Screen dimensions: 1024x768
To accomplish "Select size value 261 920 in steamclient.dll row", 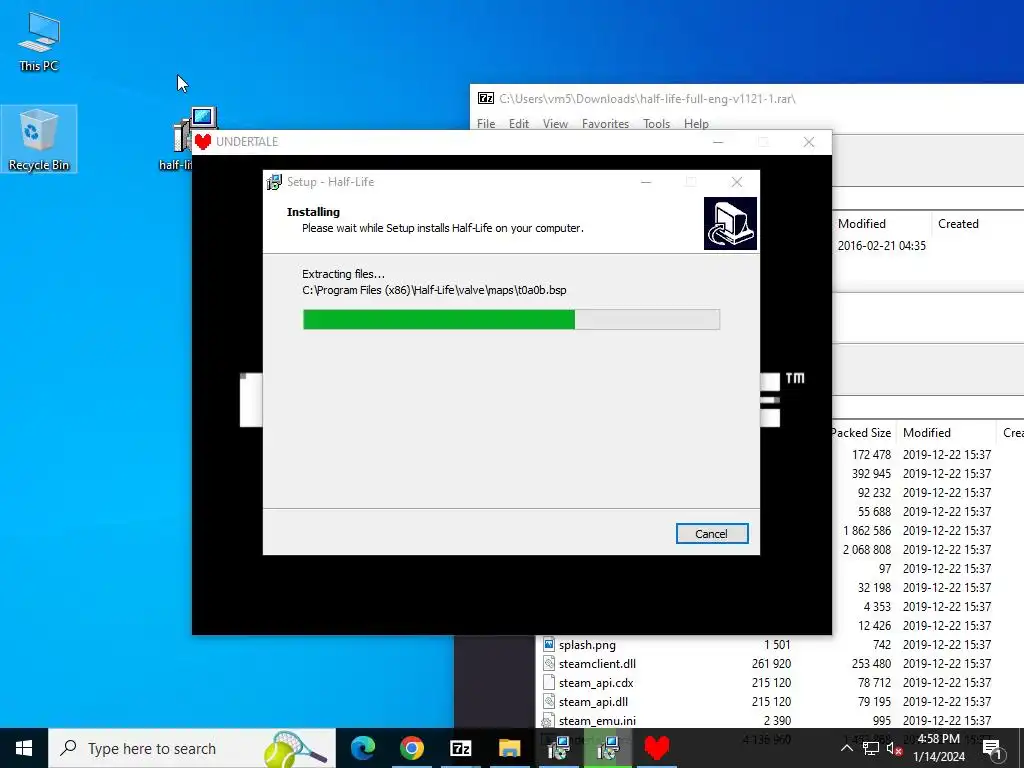I will 771,664.
